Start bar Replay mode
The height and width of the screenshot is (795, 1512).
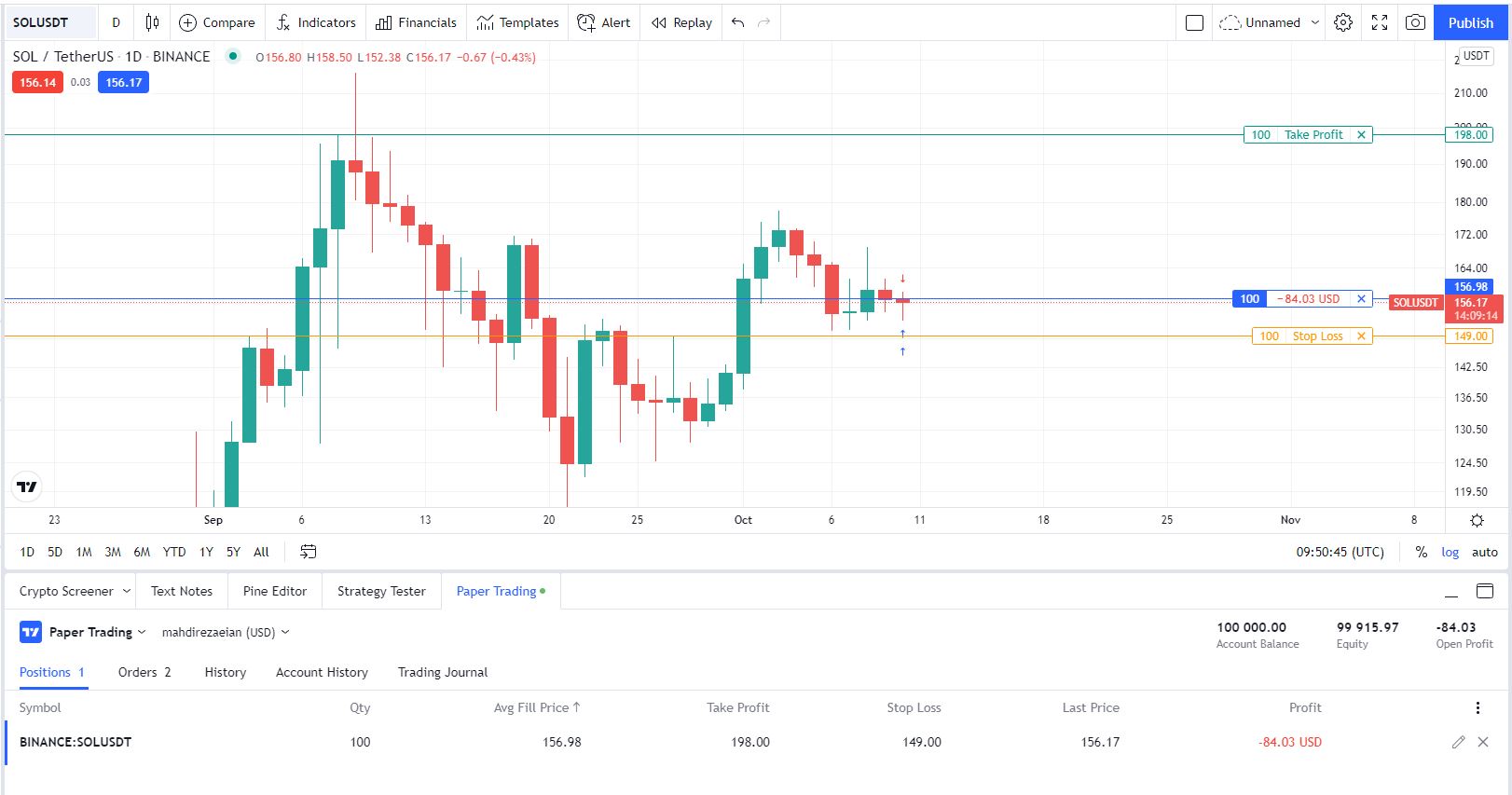point(681,22)
